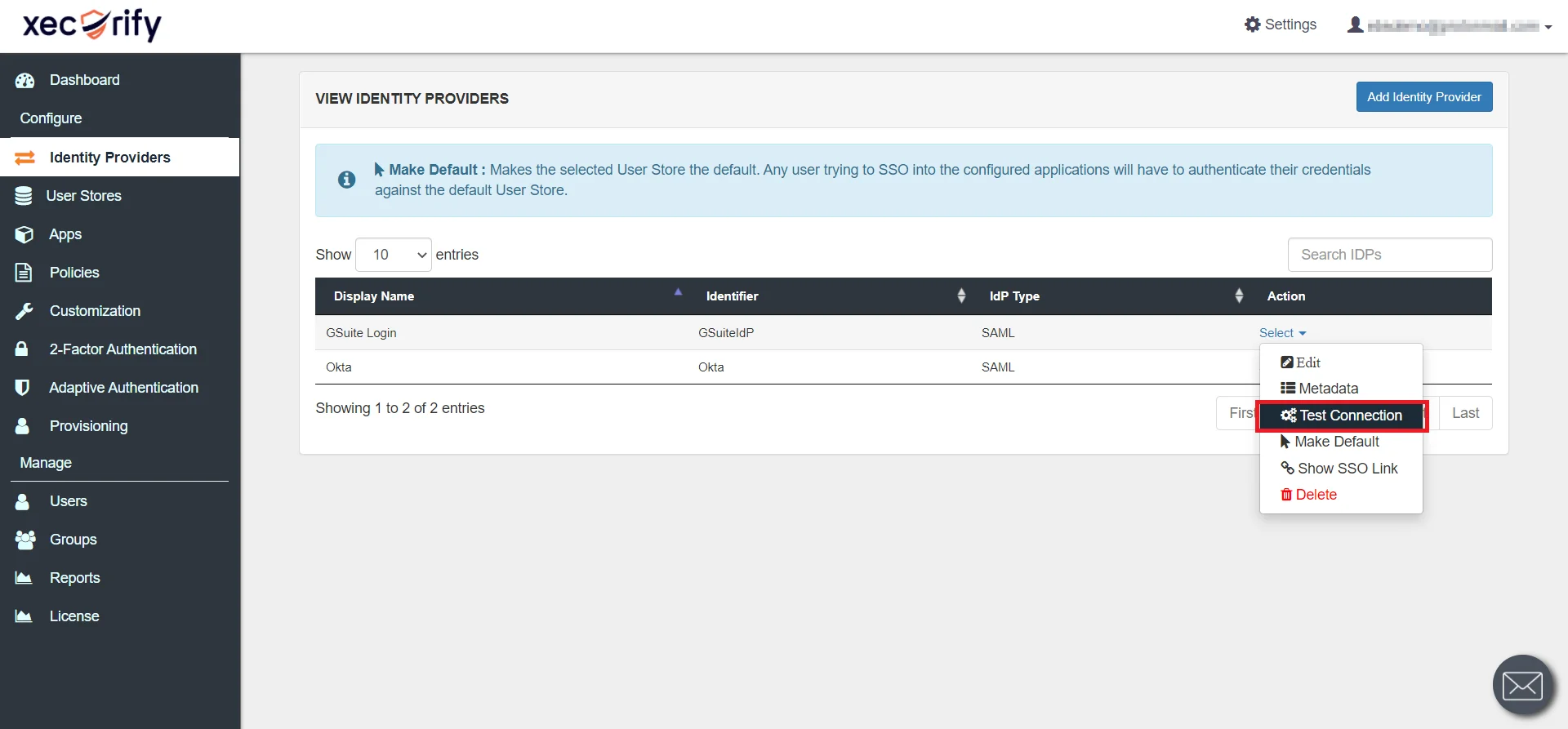Screen dimensions: 1568x729
Task: Open the mail chat widget icon
Action: [x=1522, y=685]
